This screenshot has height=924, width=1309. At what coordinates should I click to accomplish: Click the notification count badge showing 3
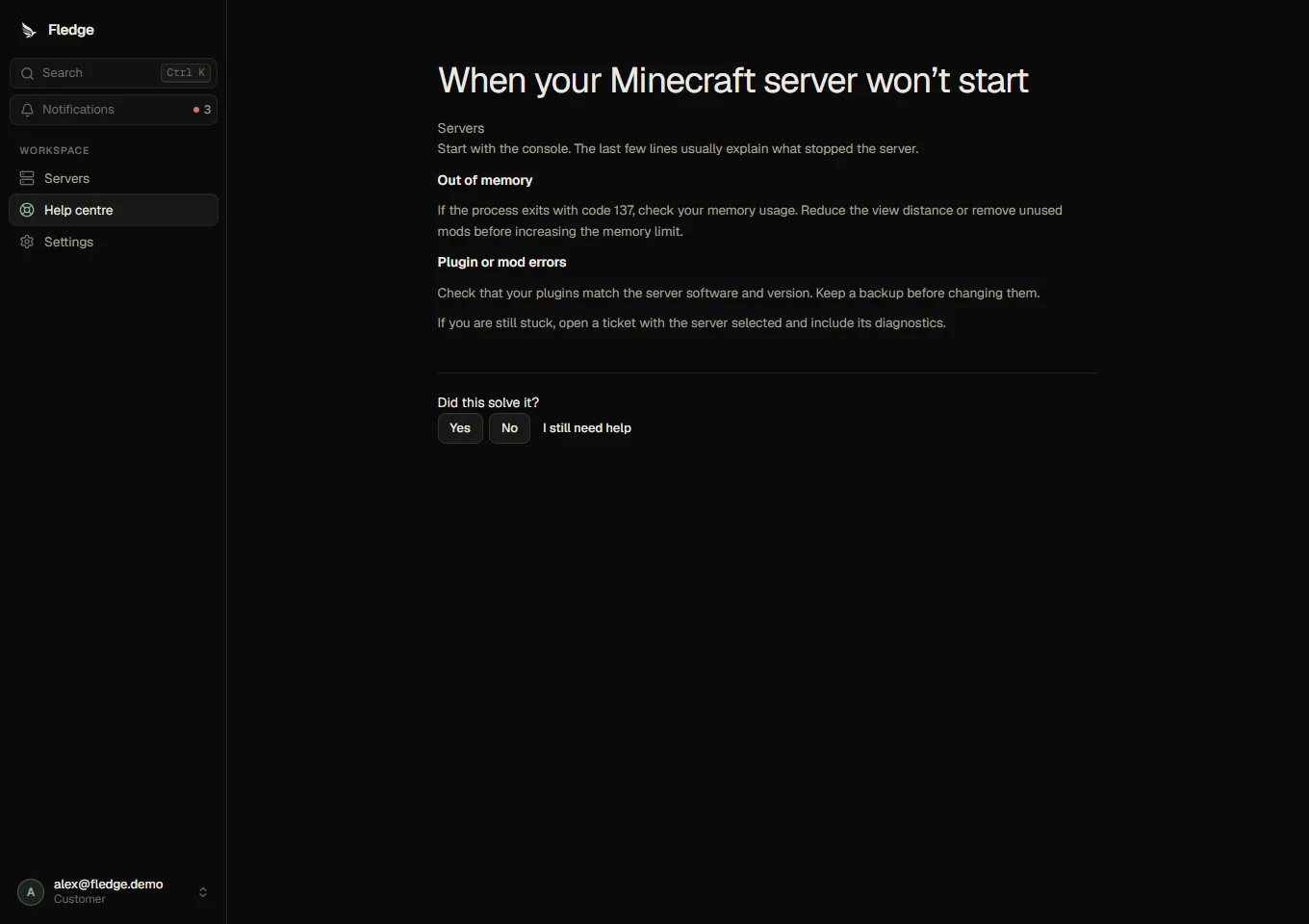(x=202, y=110)
